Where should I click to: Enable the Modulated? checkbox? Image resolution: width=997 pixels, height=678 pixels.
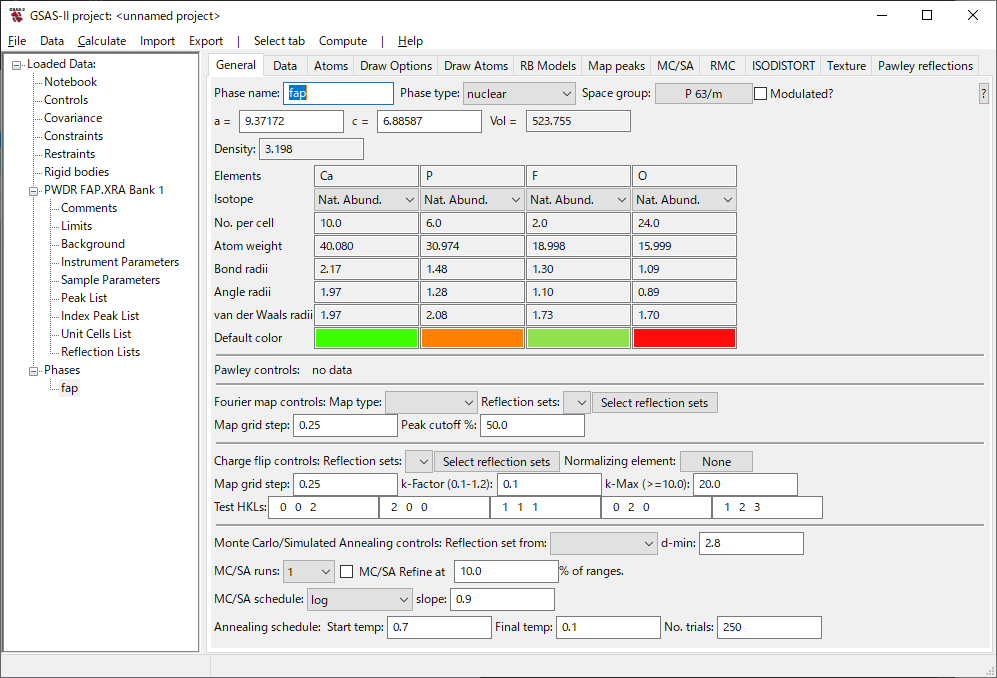pos(761,94)
